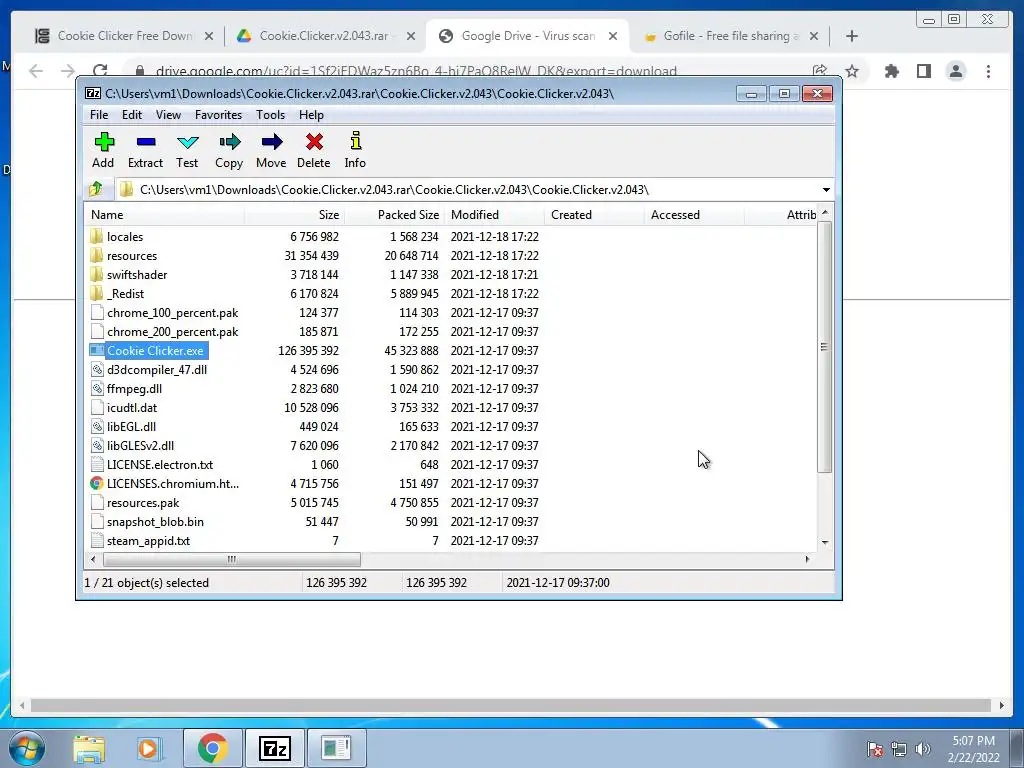
Task: Select the resources folder name
Action: [x=132, y=255]
